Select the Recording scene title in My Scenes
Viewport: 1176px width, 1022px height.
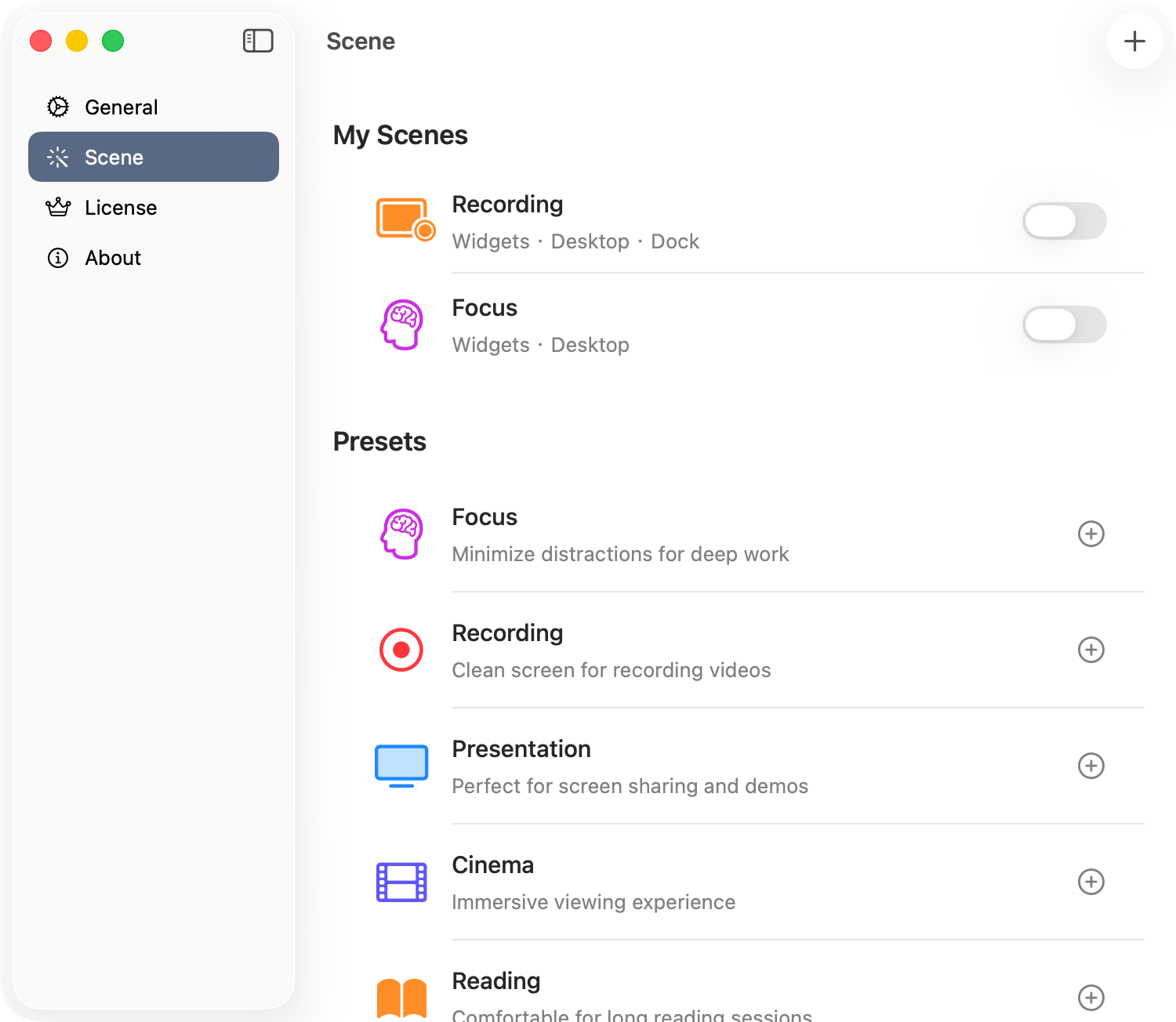pyautogui.click(x=507, y=205)
